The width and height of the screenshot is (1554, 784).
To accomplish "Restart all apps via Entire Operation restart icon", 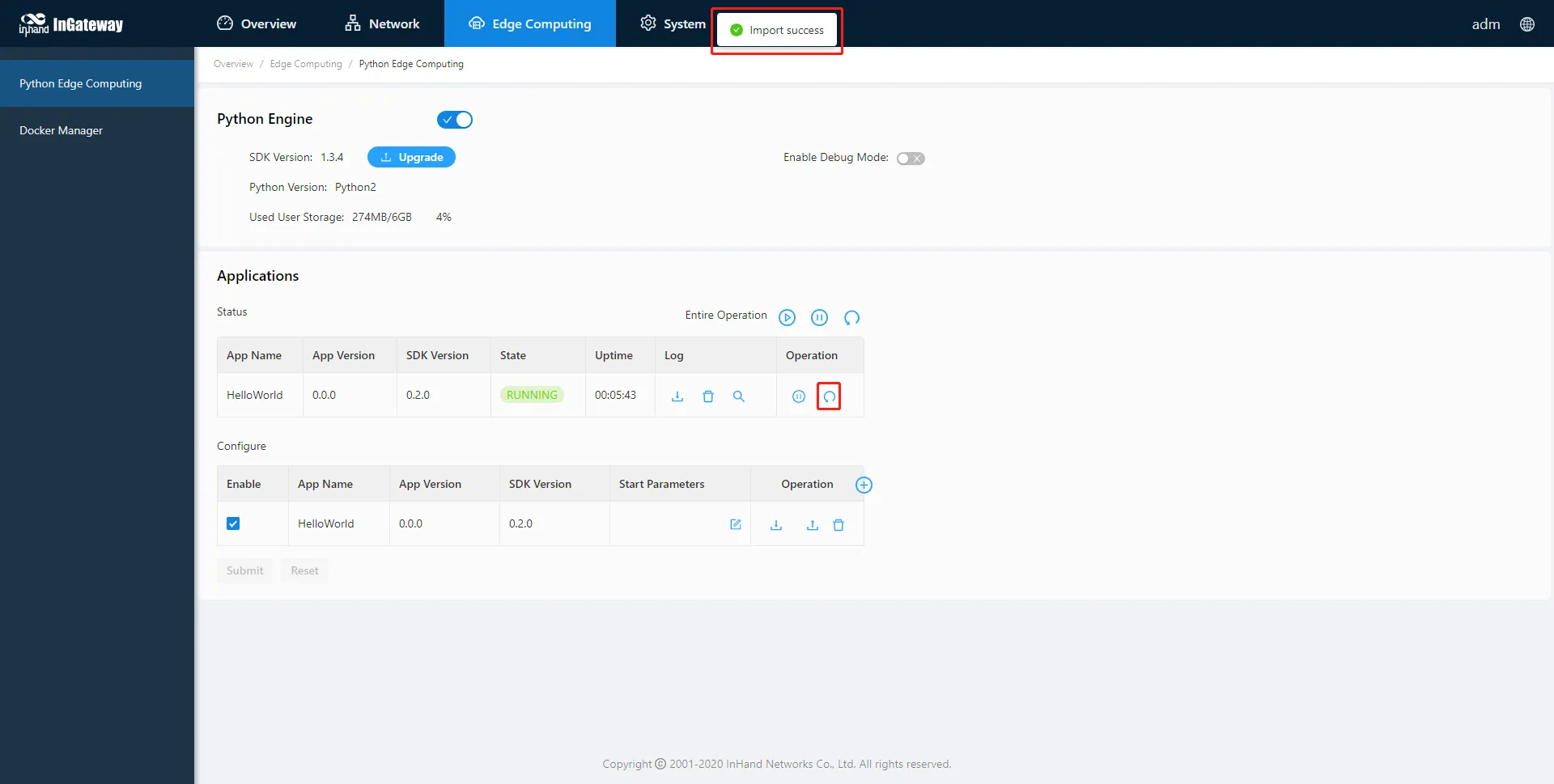I will tap(851, 317).
